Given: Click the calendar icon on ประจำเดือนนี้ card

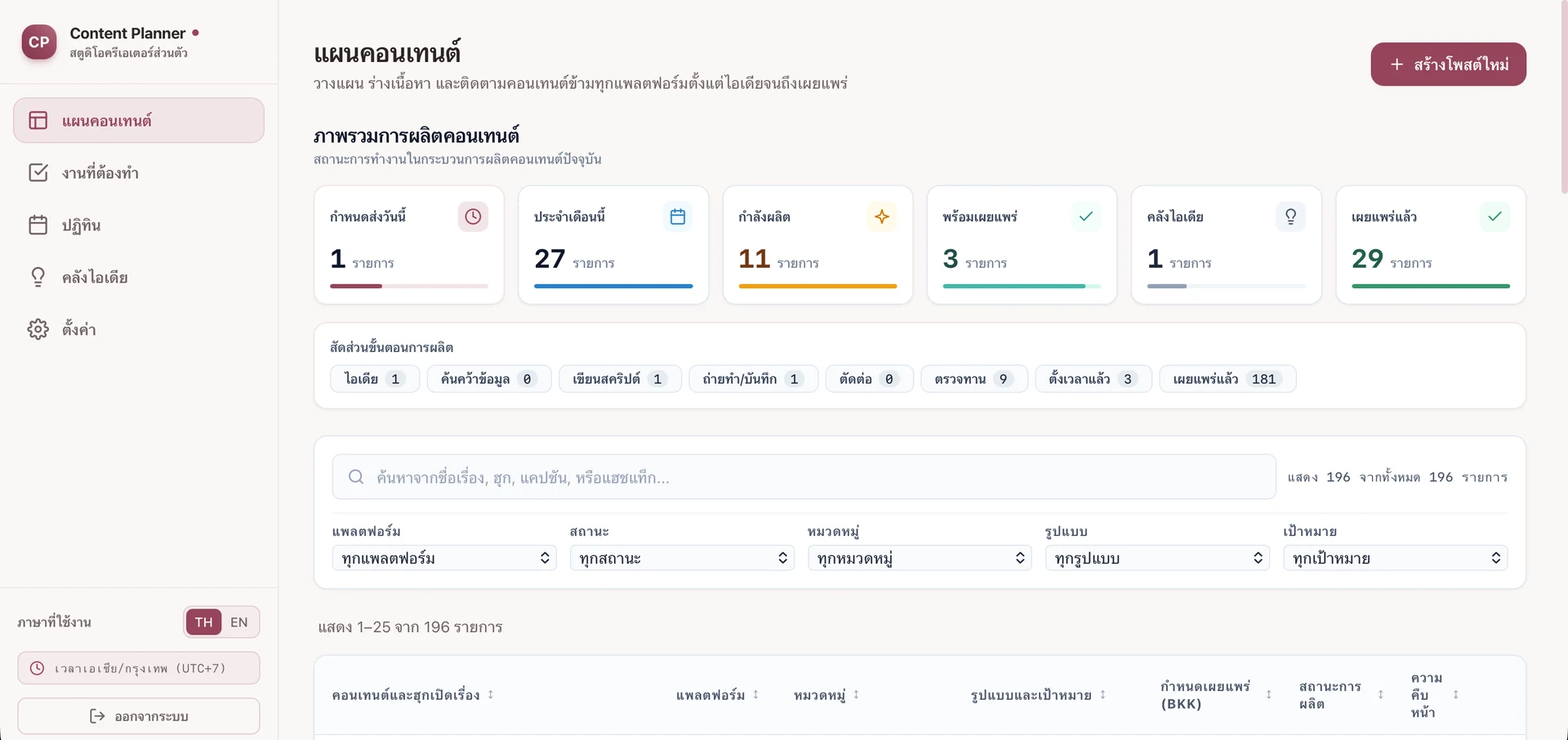Looking at the screenshot, I should click(x=677, y=216).
